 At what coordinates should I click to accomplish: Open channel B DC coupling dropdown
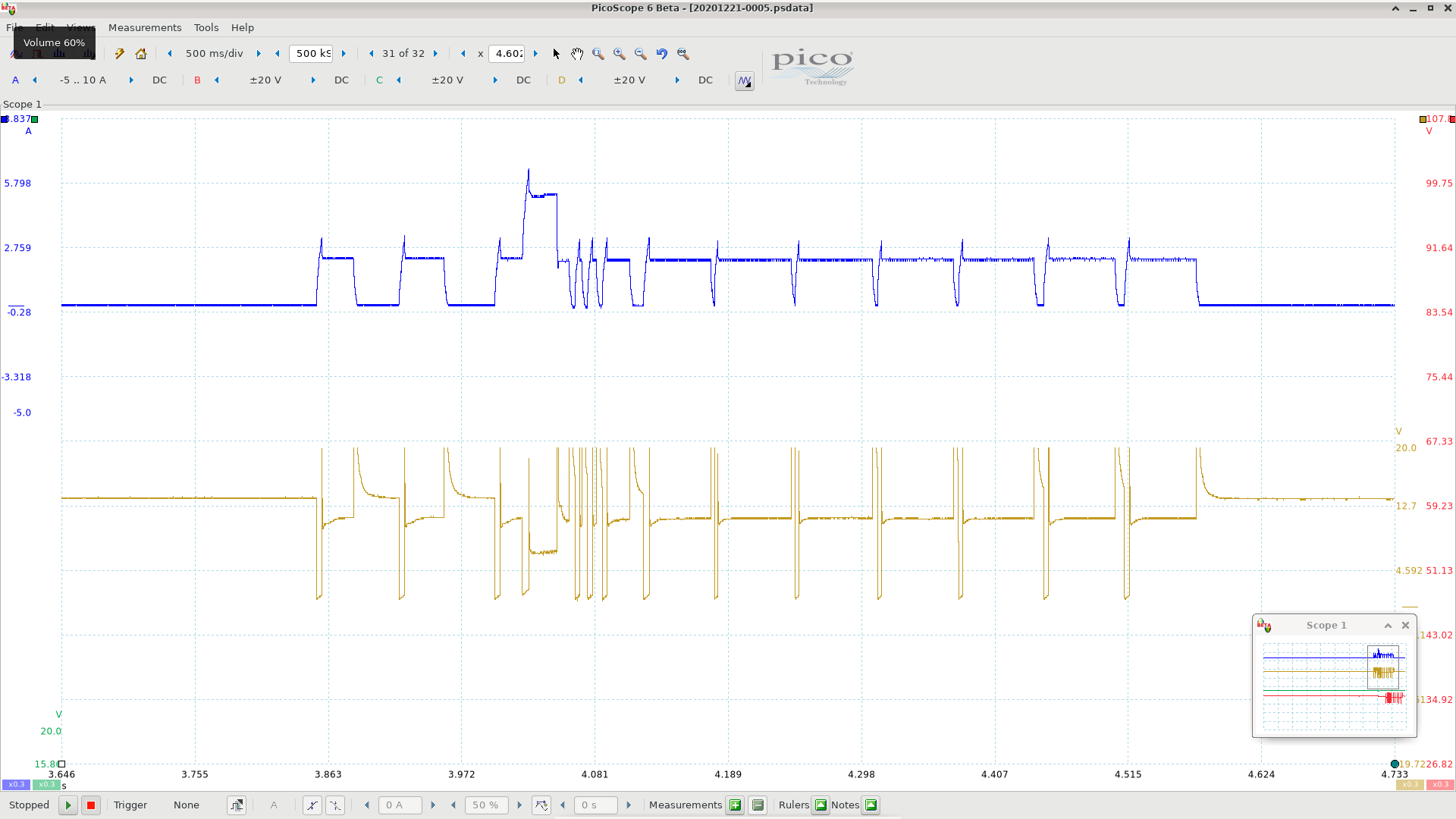pos(341,80)
